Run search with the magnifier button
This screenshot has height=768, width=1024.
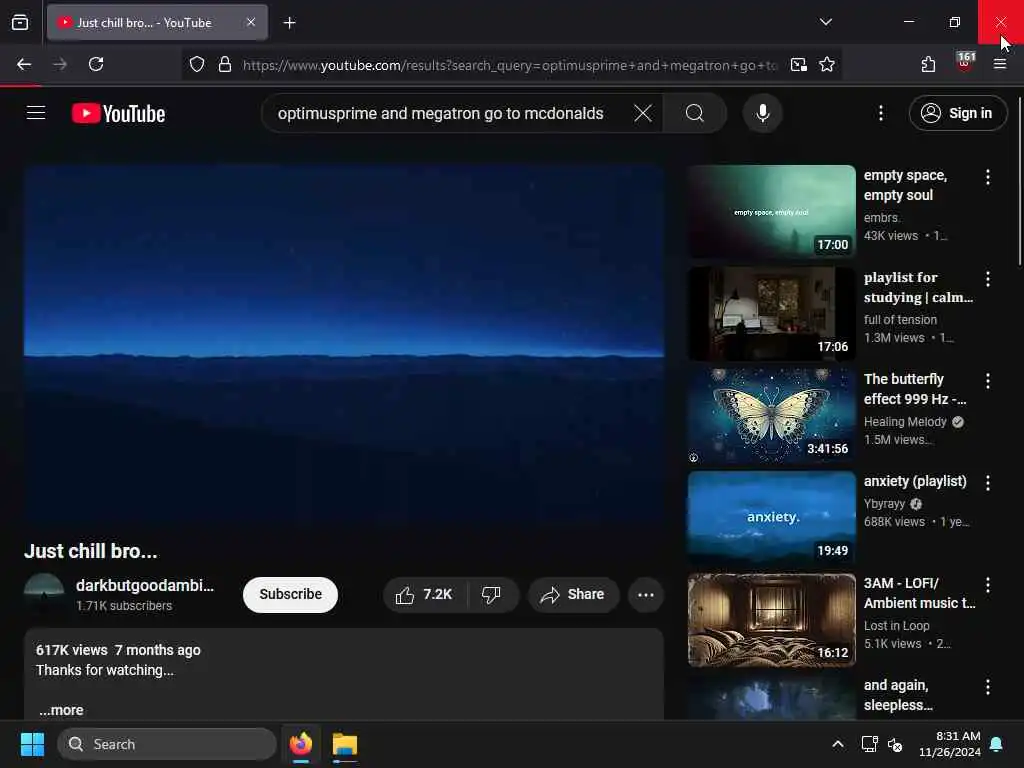[695, 113]
